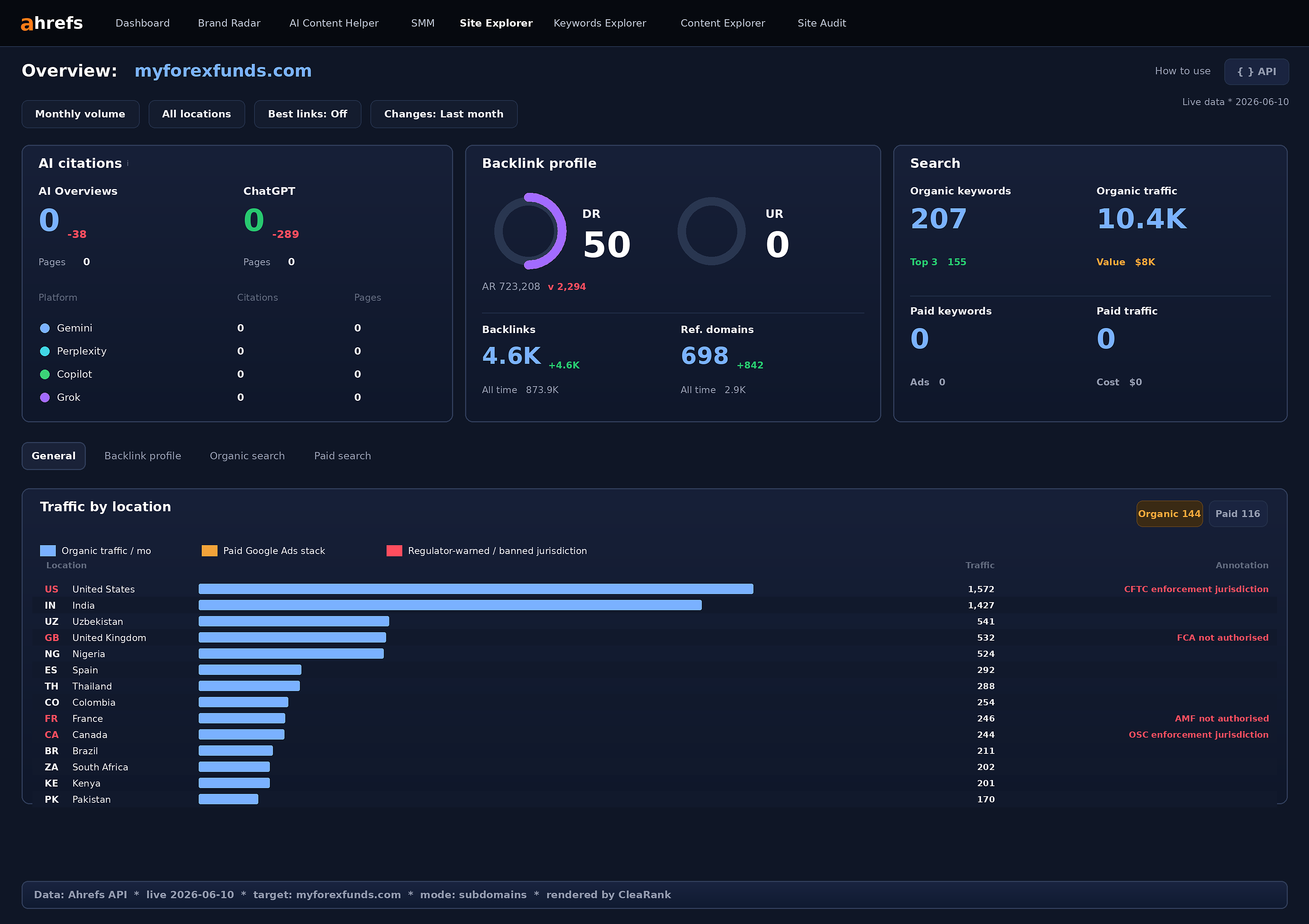Click the AI citations info icon
The image size is (1309, 924).
pos(128,164)
